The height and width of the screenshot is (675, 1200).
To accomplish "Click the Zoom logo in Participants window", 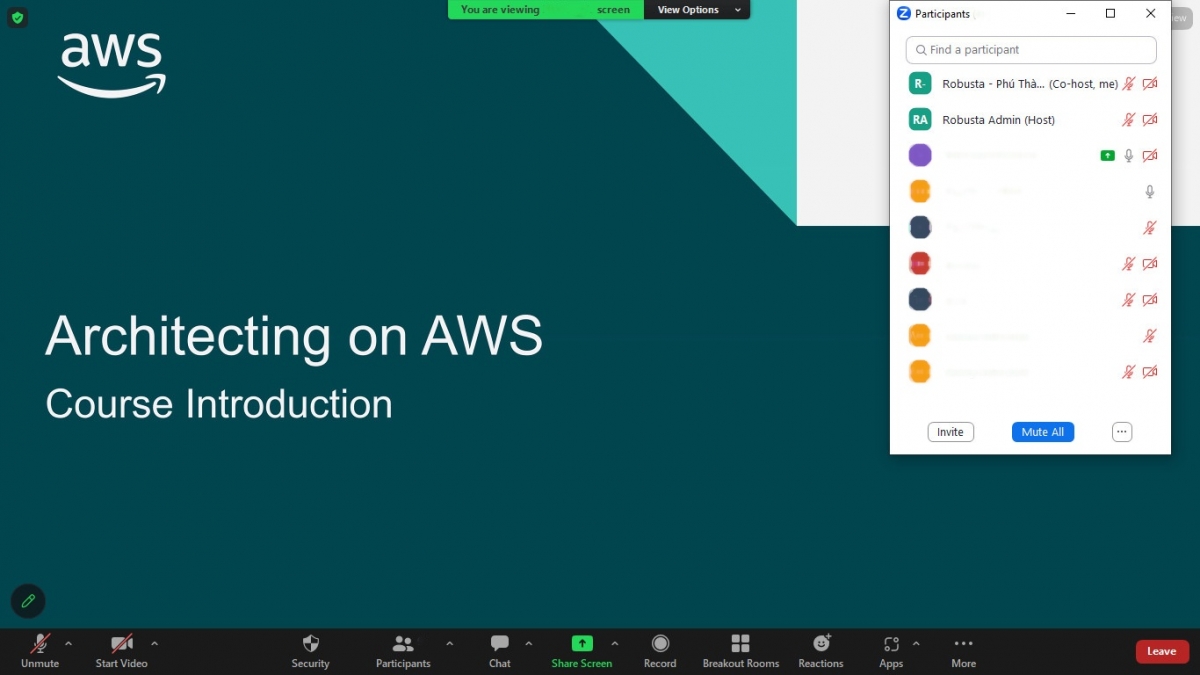I will (x=903, y=14).
